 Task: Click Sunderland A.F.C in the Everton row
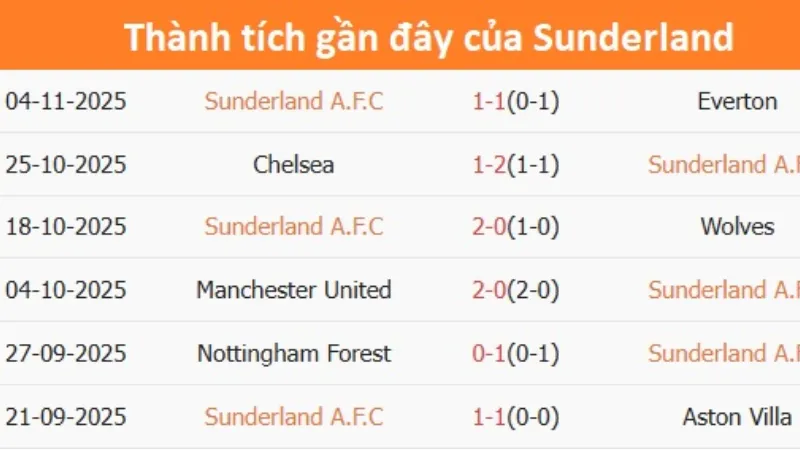click(293, 101)
